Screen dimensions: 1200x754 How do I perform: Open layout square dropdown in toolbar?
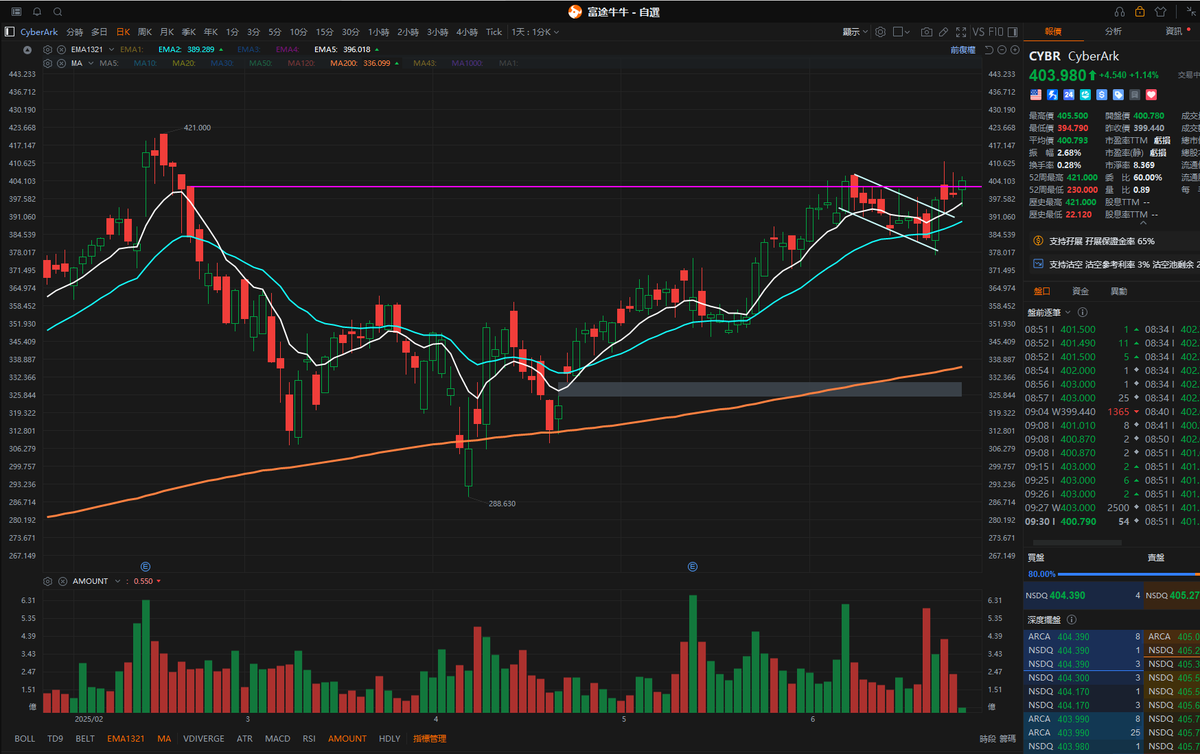tap(901, 32)
